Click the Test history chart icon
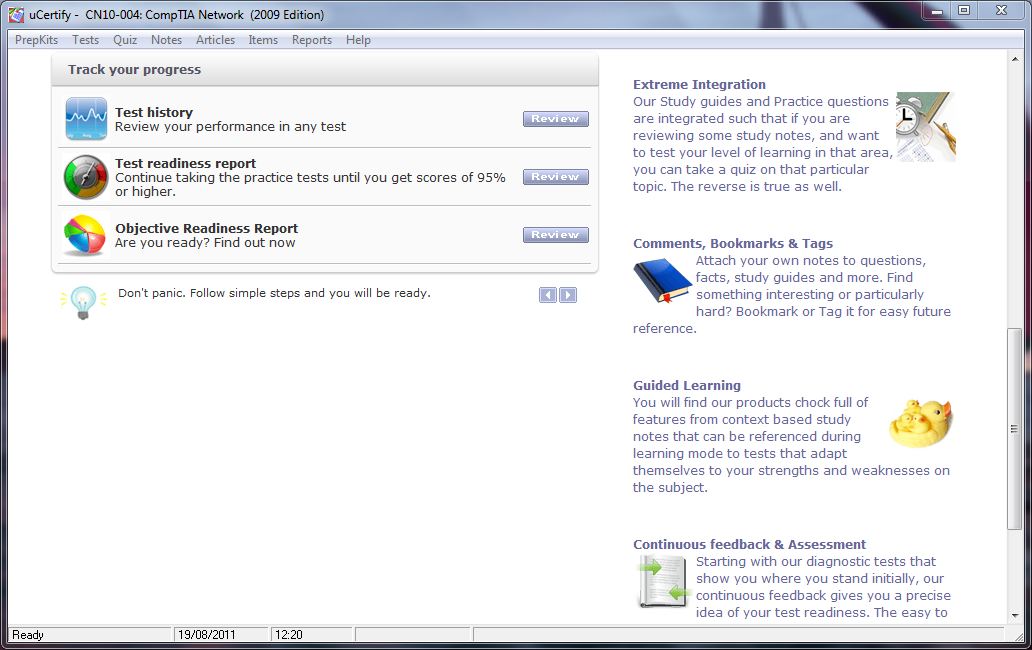This screenshot has height=650, width=1032. [86, 119]
